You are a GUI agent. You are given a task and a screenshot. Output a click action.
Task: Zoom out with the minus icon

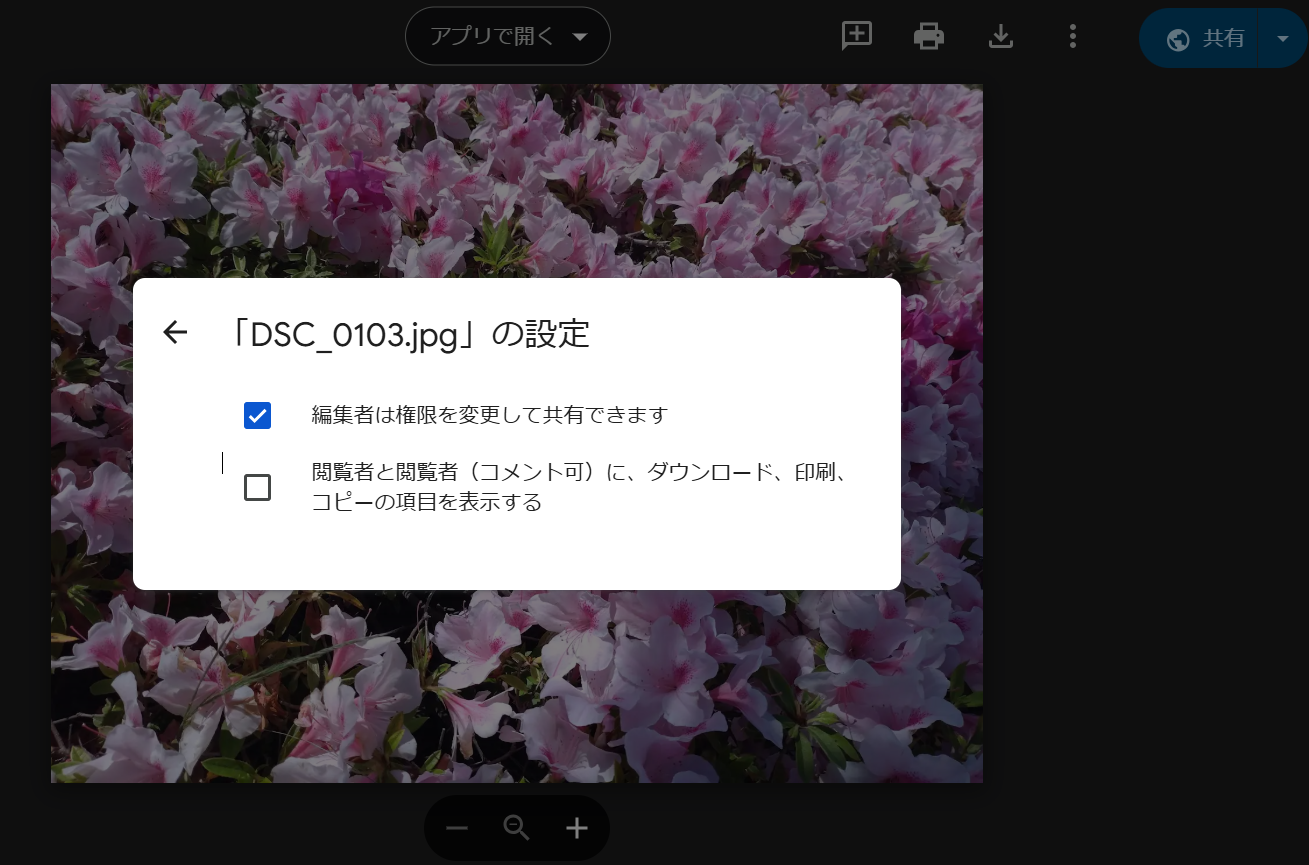[x=457, y=828]
